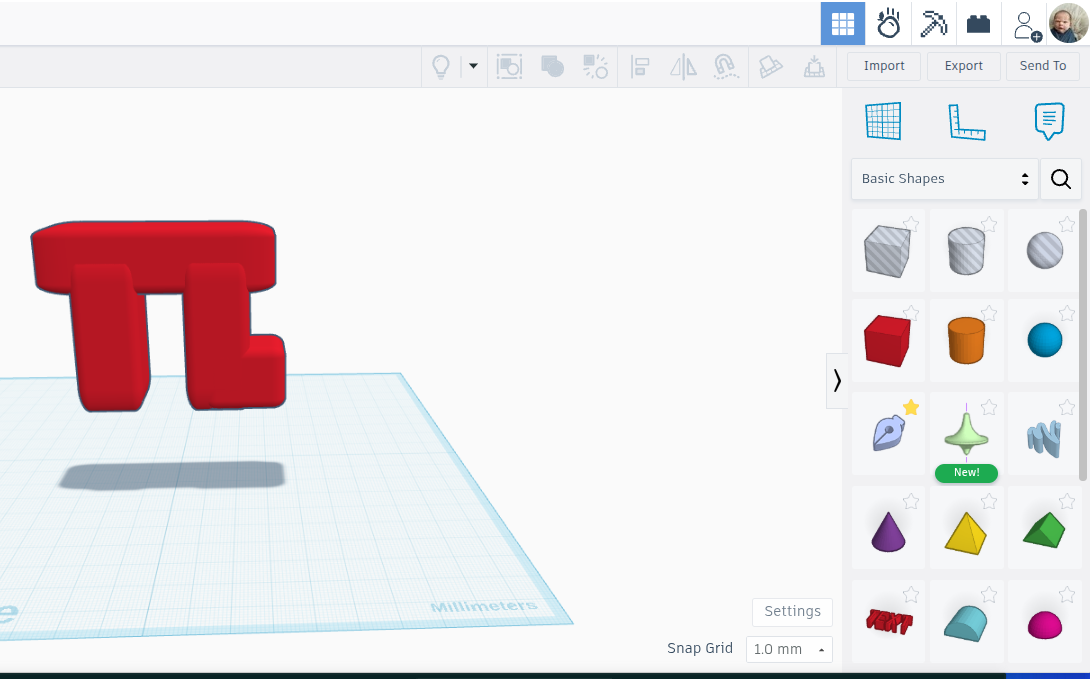Click the Ruler tool in the shapes panel
1090x679 pixels.
click(967, 120)
